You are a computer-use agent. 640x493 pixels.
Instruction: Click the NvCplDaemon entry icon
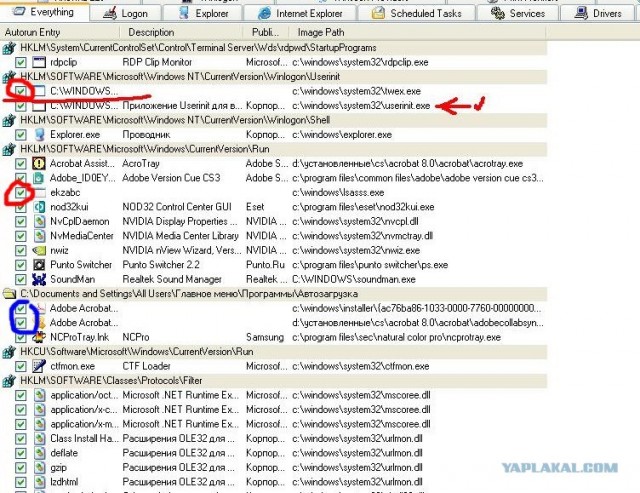[x=39, y=221]
